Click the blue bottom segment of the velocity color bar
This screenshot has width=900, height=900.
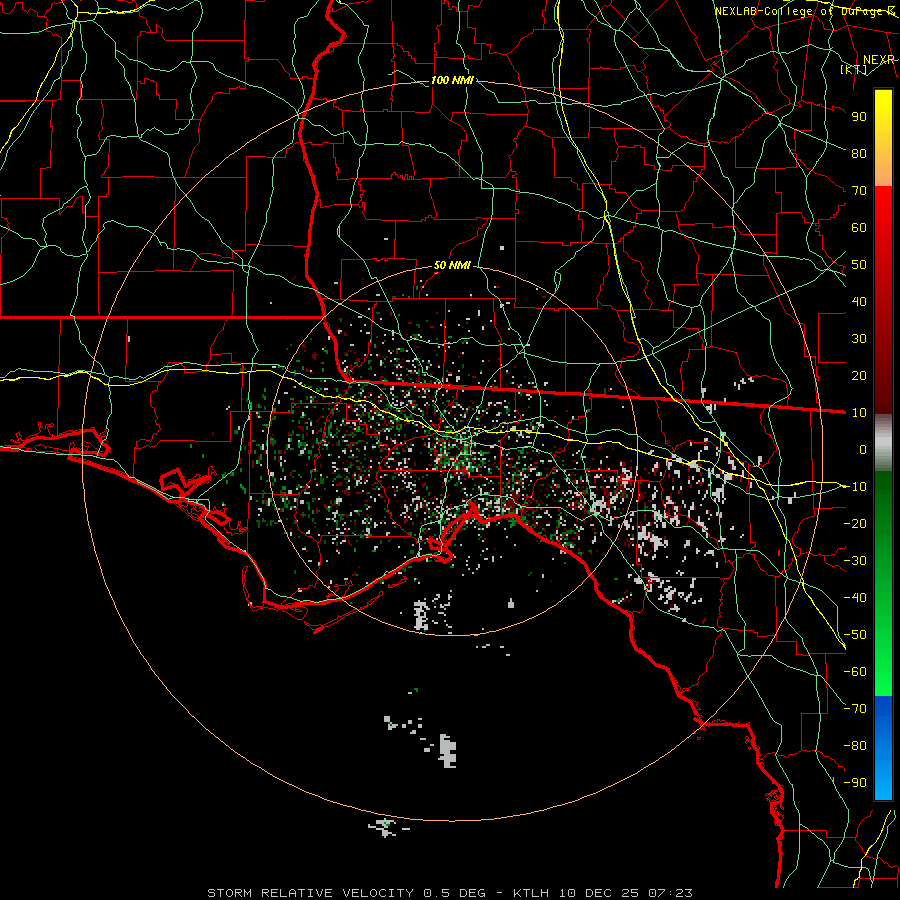[x=883, y=747]
